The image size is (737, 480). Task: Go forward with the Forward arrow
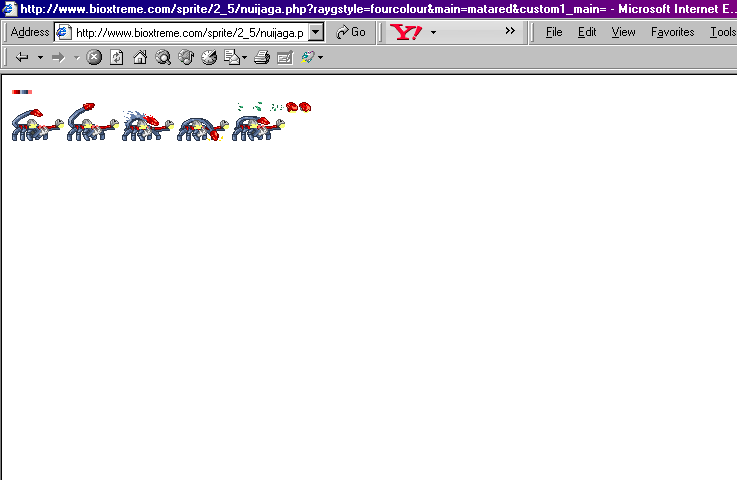point(58,57)
